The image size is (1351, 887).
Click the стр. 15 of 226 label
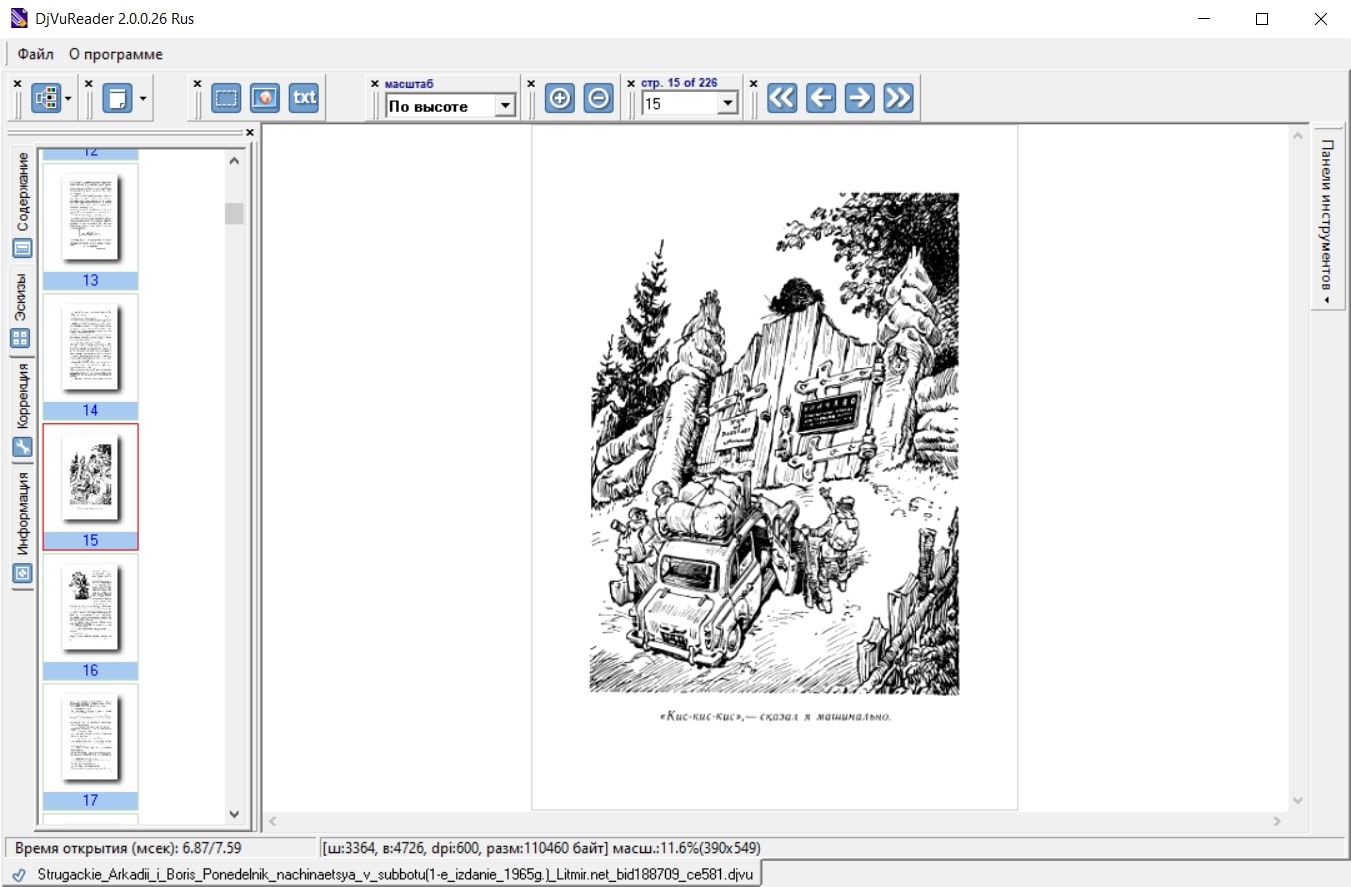[x=679, y=83]
